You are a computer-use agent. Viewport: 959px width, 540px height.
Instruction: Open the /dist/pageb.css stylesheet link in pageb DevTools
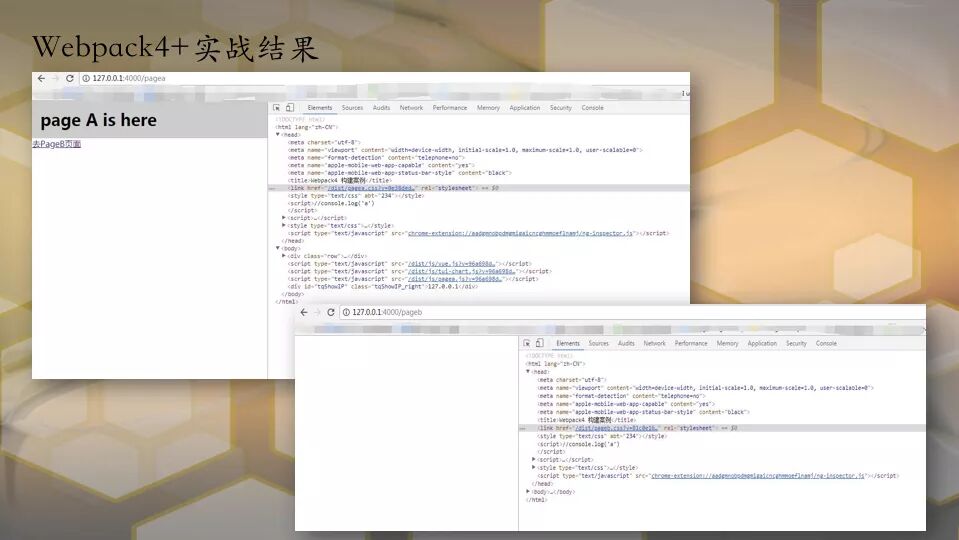616,429
